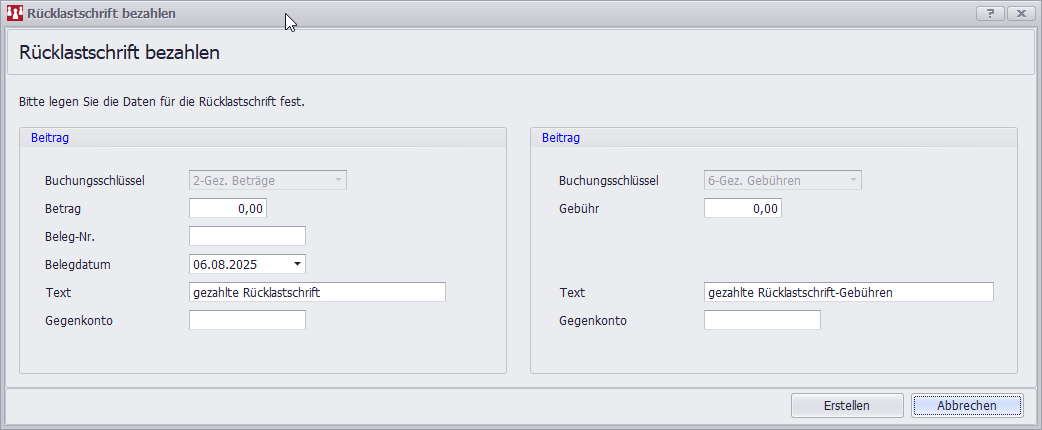1042x430 pixels.
Task: Click the app icon in the title bar
Action: (x=15, y=14)
